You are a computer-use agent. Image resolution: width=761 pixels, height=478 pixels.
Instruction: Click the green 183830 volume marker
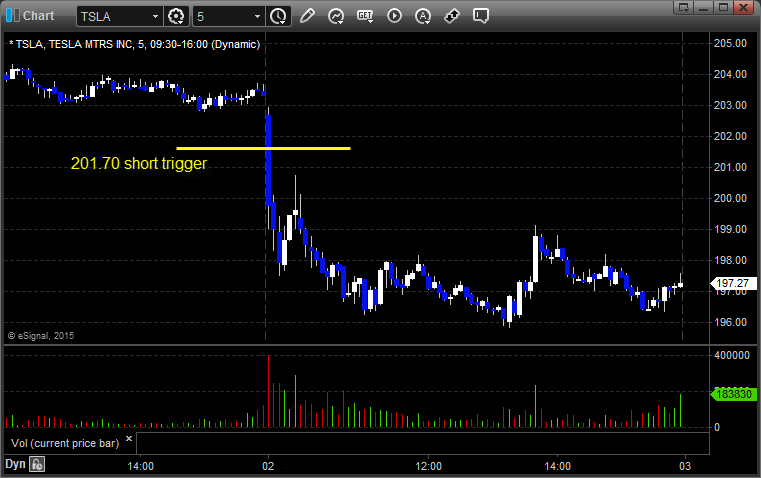733,394
